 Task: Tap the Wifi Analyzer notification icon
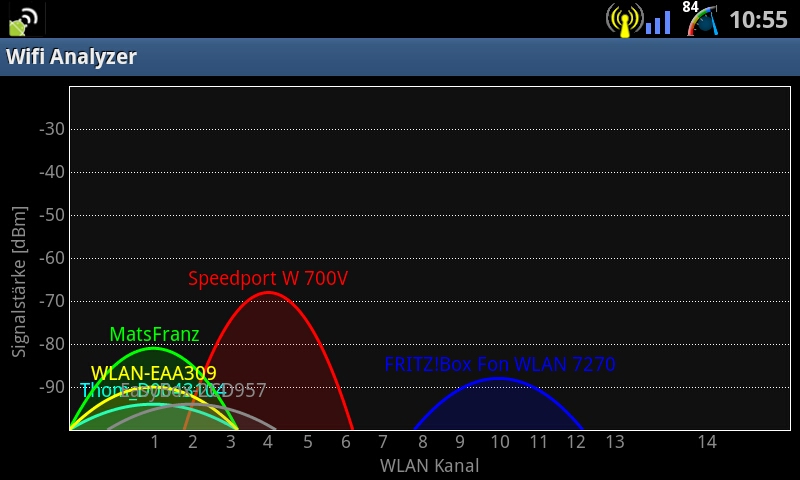click(23, 19)
